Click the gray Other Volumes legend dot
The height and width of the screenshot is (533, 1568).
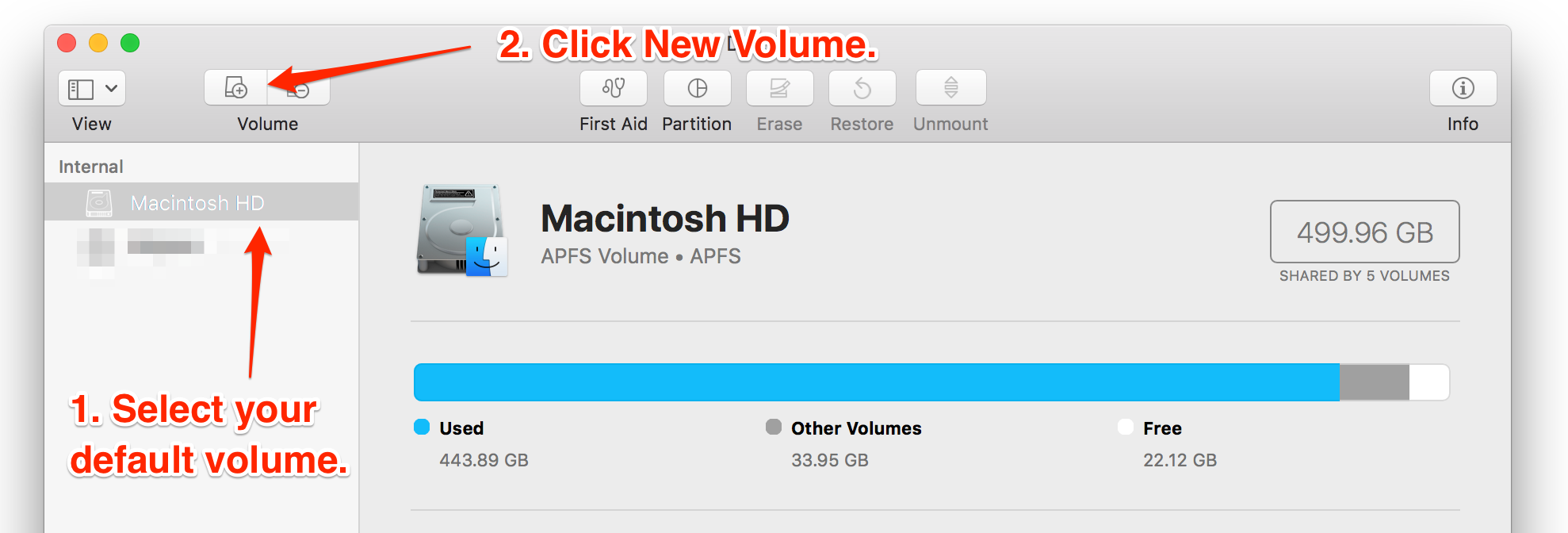[x=774, y=428]
